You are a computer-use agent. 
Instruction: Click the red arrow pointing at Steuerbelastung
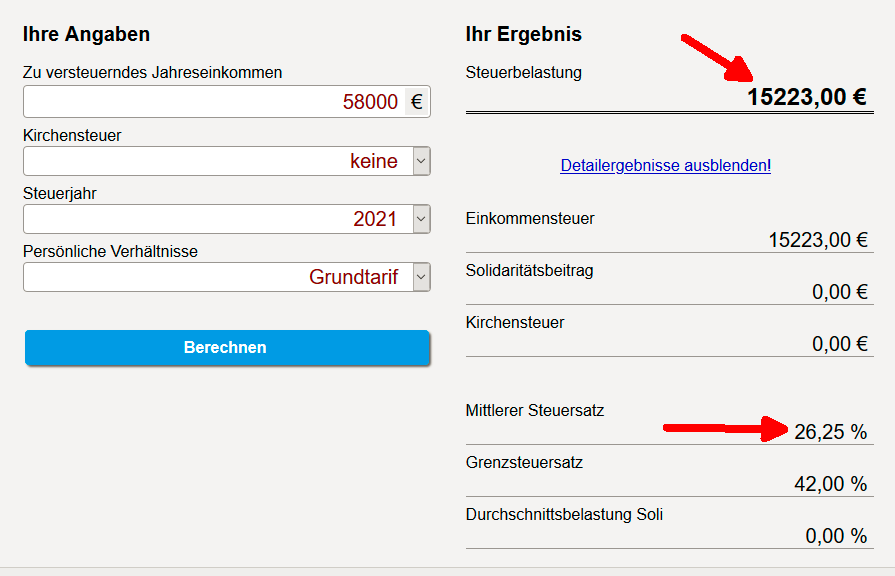pyautogui.click(x=722, y=60)
